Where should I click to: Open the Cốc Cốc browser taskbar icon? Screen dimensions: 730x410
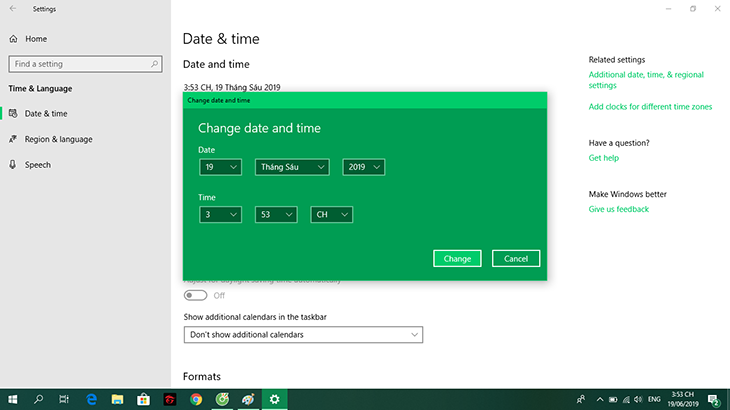click(222, 399)
